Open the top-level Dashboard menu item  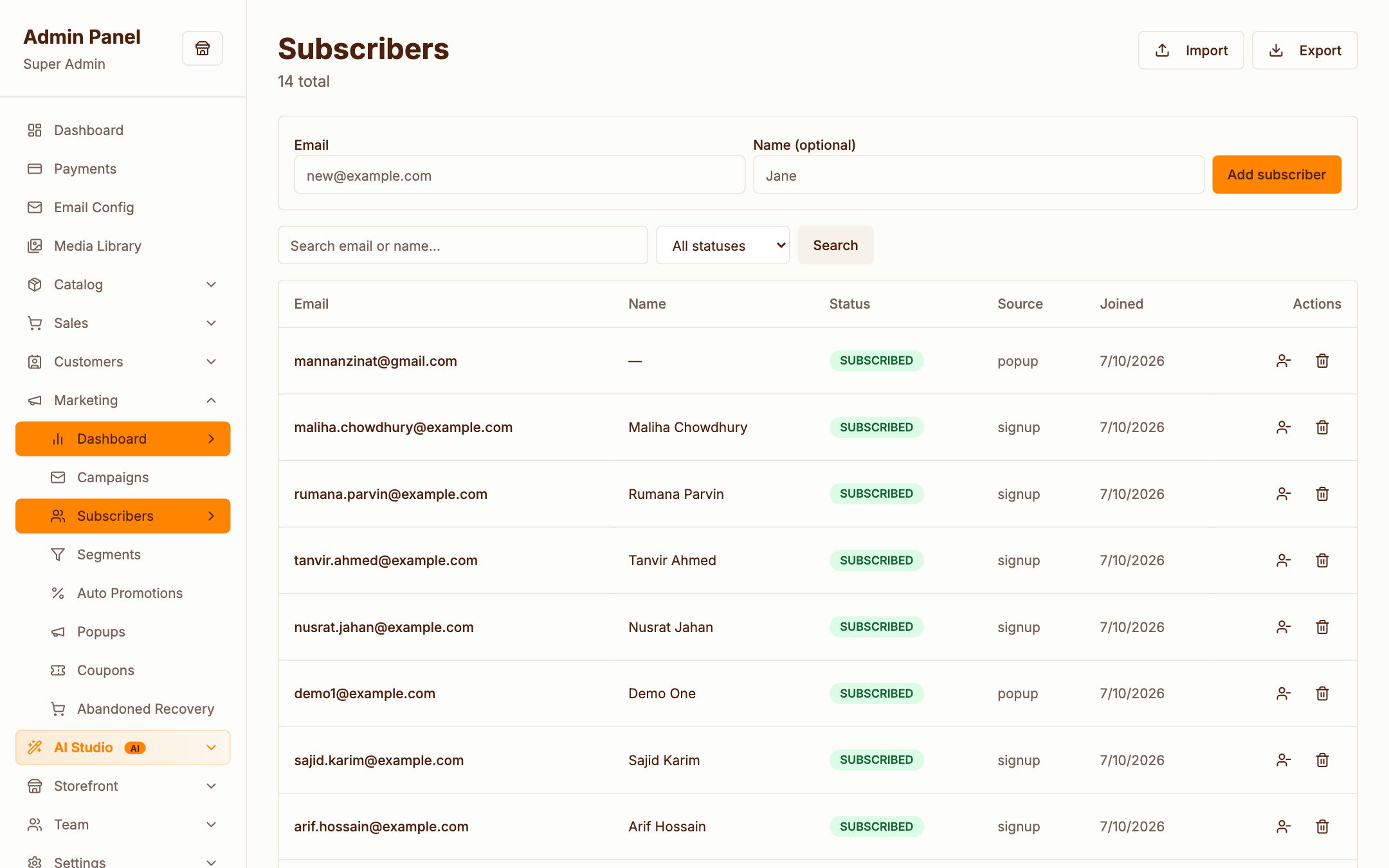pos(123,130)
